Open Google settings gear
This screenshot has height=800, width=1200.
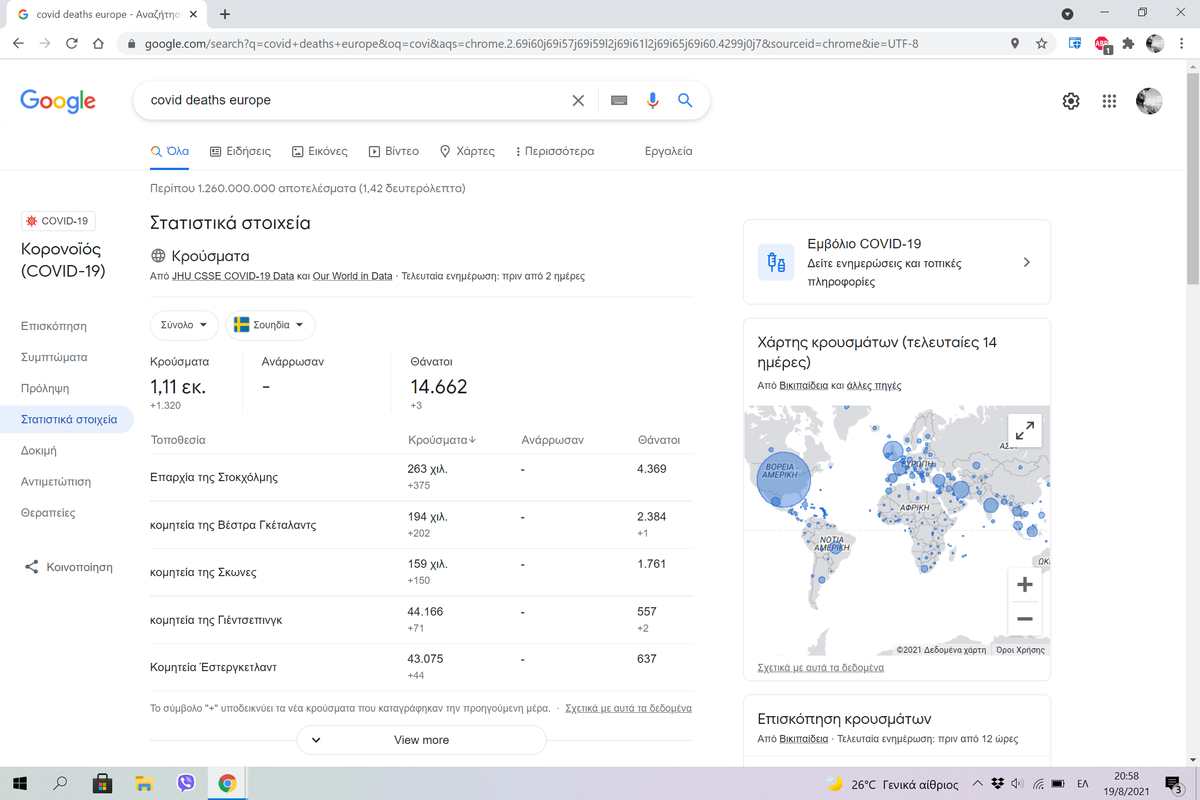point(1071,101)
